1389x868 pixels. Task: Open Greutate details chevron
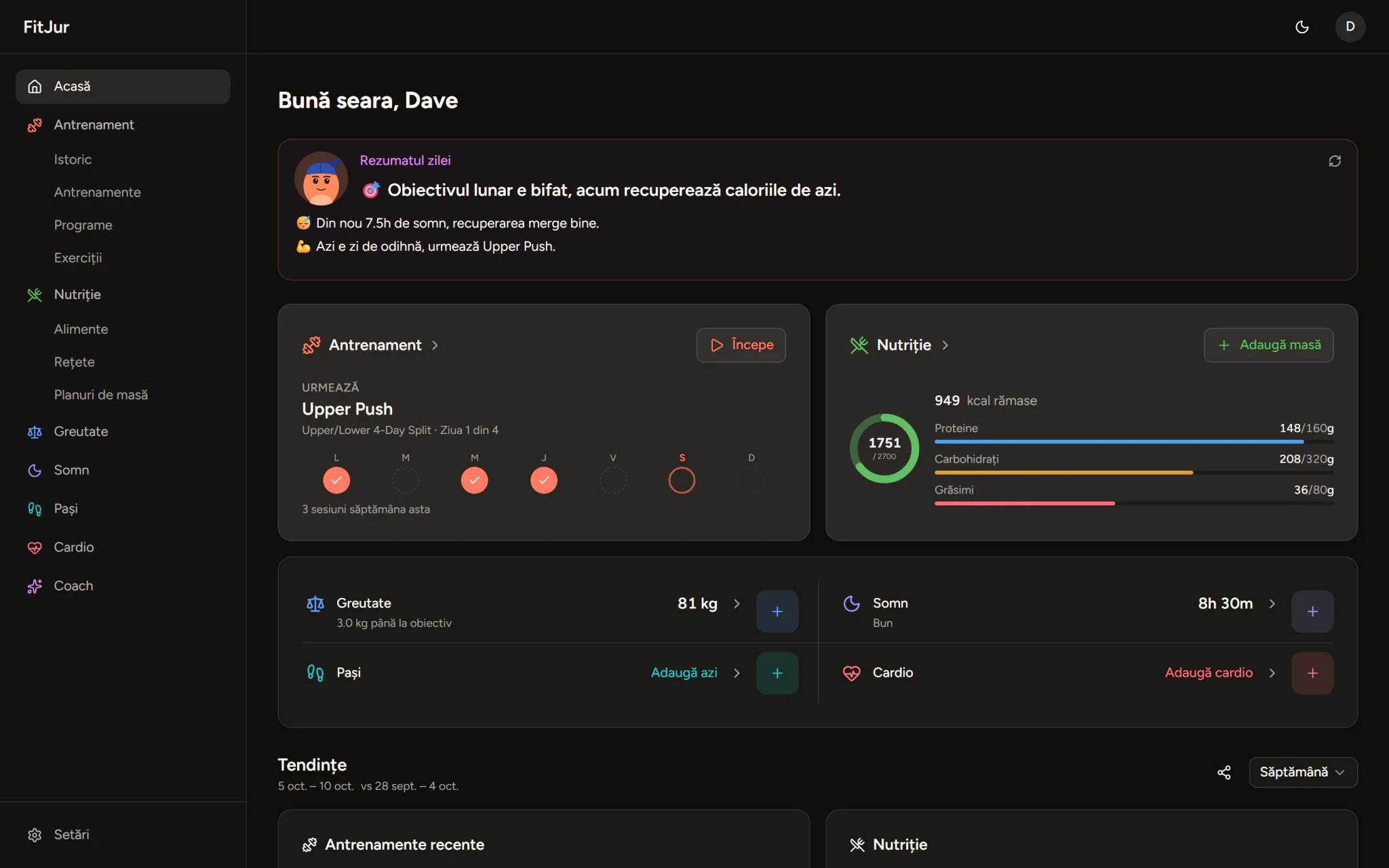[x=737, y=604]
